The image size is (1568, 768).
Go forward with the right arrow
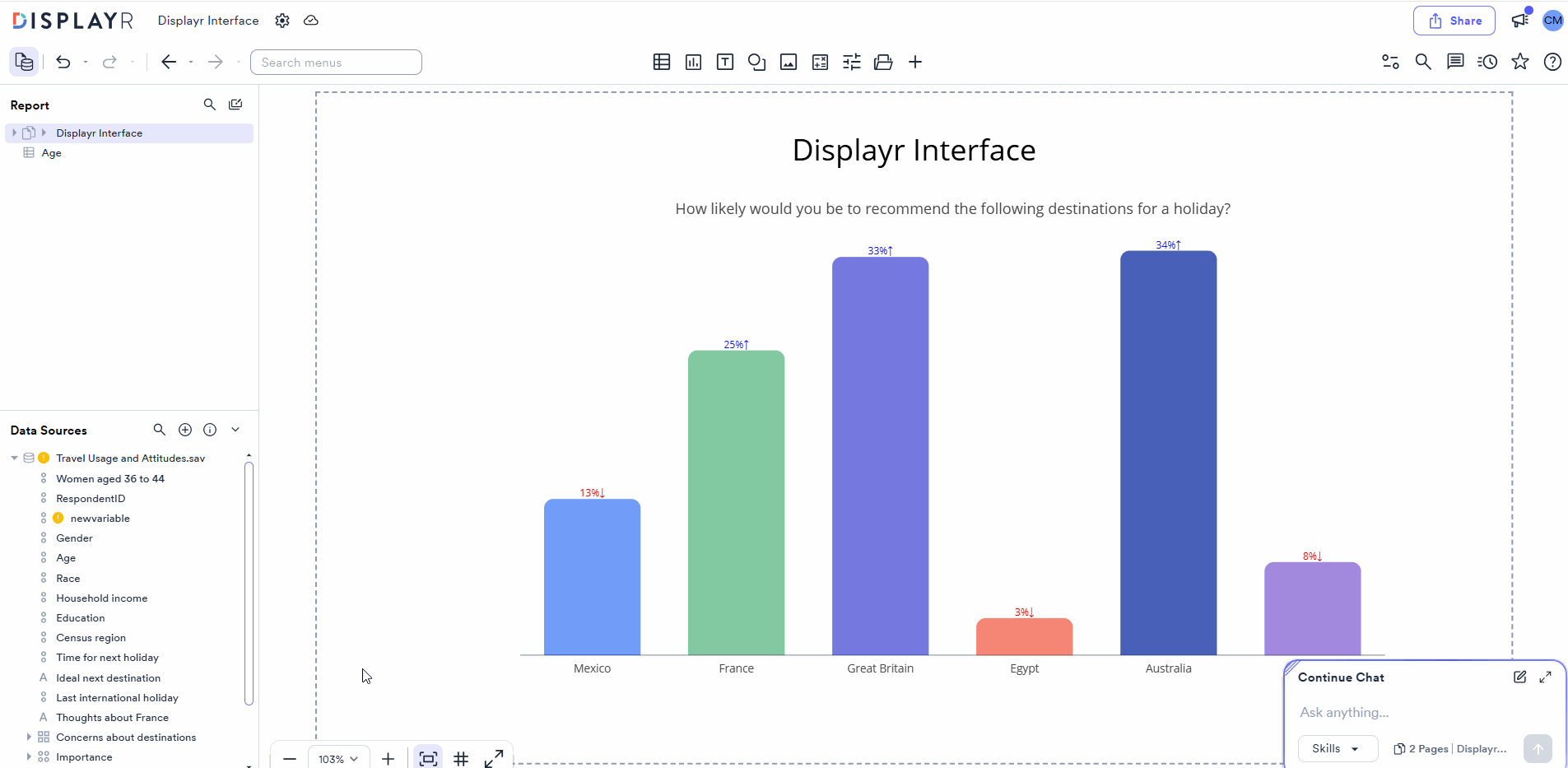[x=216, y=62]
